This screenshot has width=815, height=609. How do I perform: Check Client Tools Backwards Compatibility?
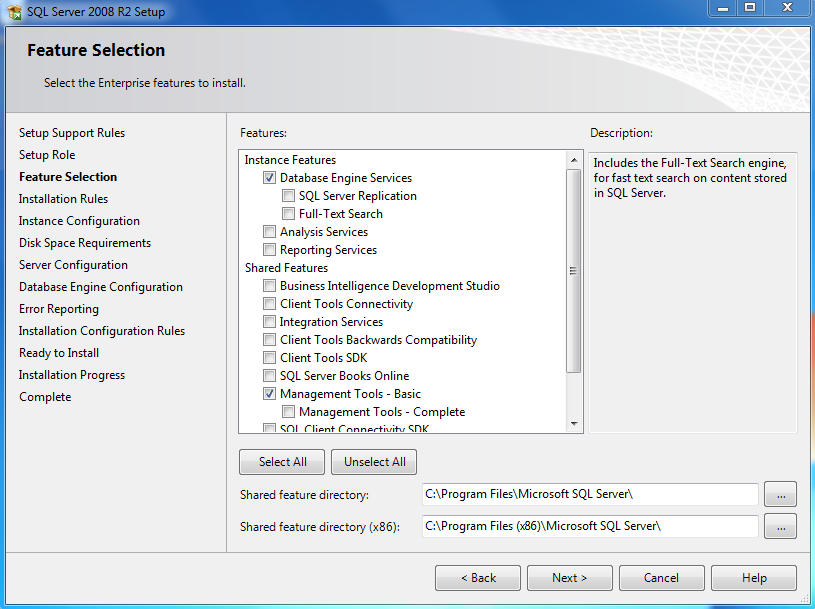269,340
